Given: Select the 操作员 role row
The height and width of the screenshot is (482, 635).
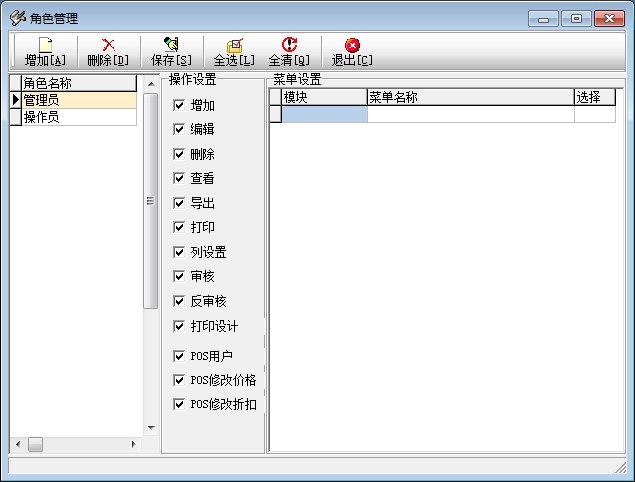Looking at the screenshot, I should pos(78,117).
